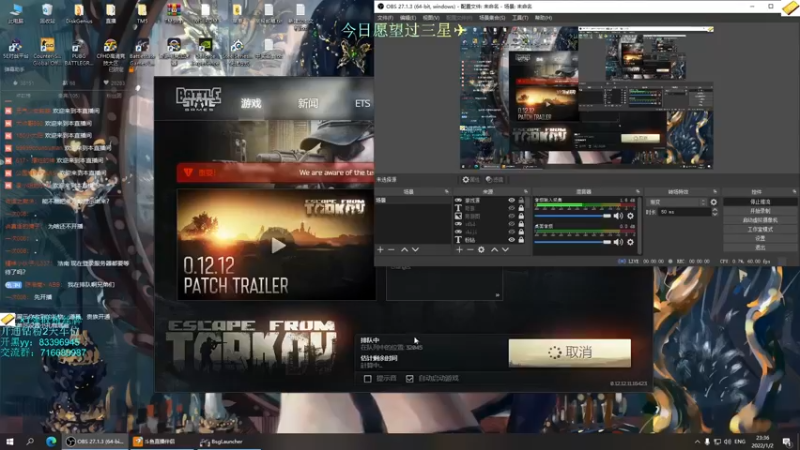Open OBS Help menu
The image size is (800, 450).
click(x=543, y=18)
